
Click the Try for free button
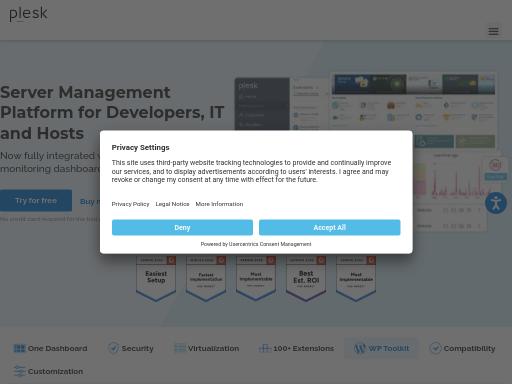click(x=36, y=200)
